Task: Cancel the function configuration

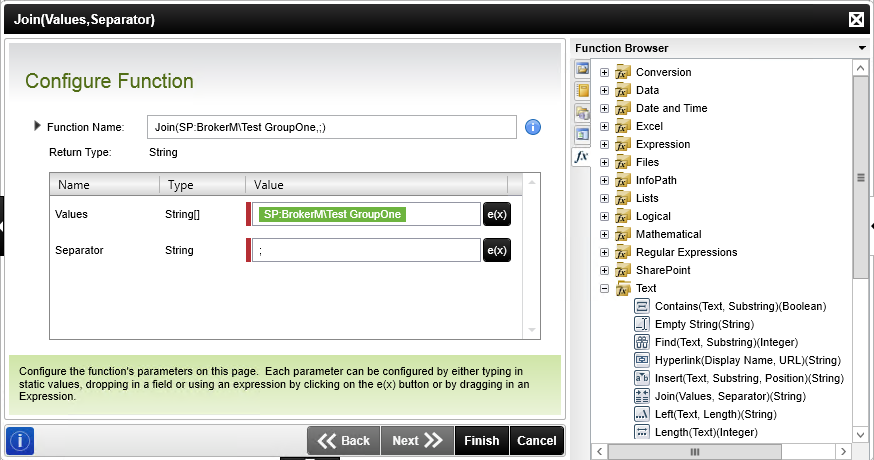Action: [536, 440]
